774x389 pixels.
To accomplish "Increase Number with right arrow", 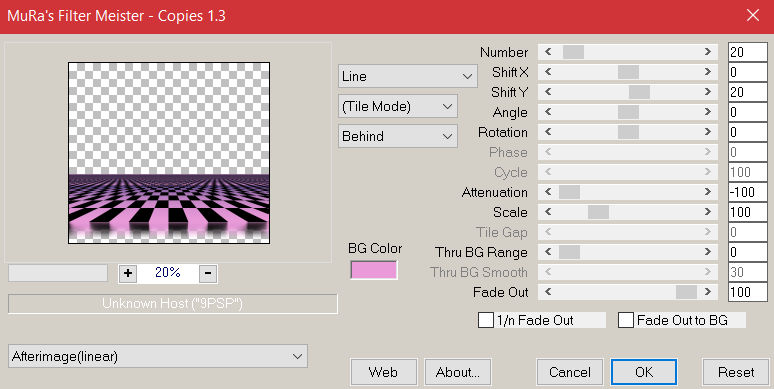I will (708, 52).
